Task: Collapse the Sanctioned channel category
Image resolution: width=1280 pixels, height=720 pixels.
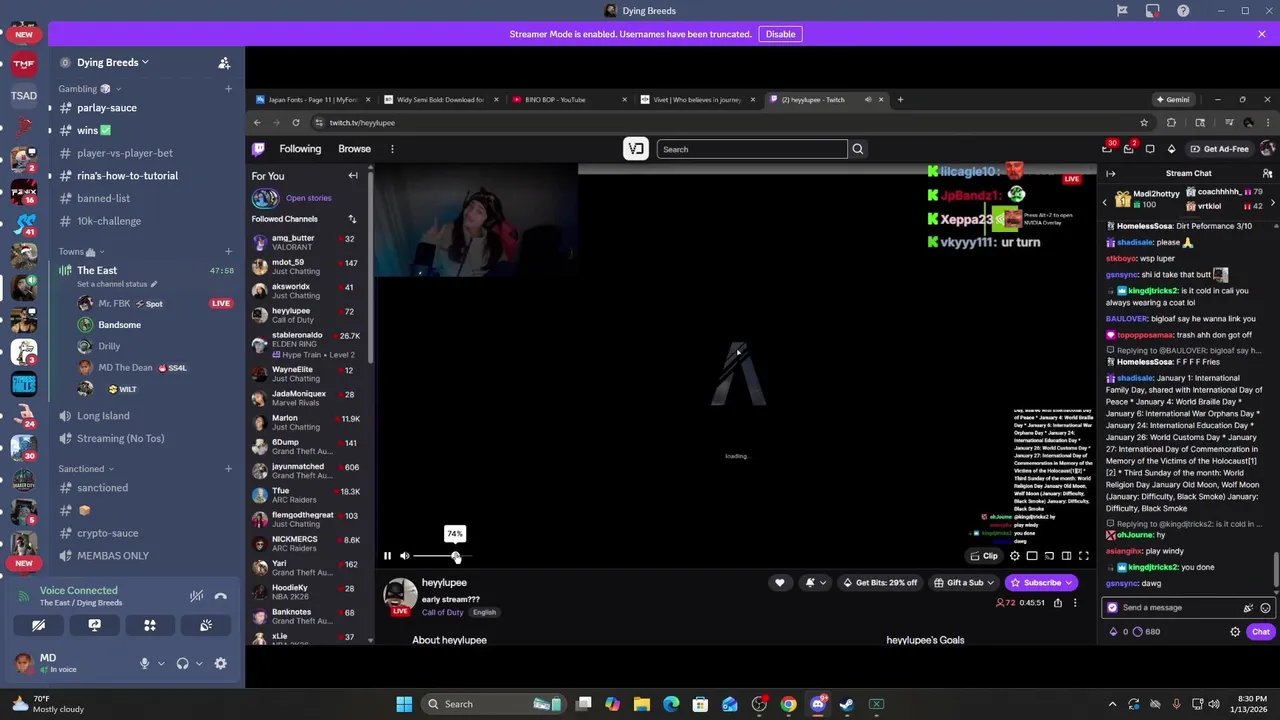Action: tap(86, 468)
